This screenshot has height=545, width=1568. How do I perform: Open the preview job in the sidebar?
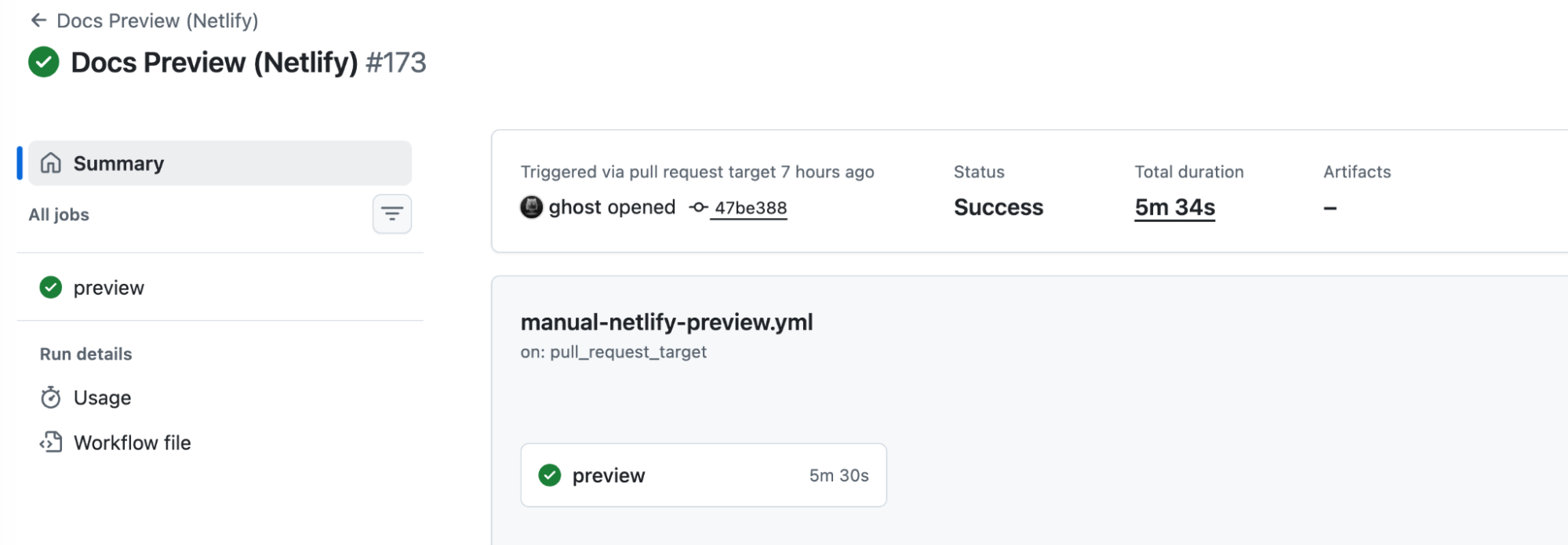pos(220,288)
